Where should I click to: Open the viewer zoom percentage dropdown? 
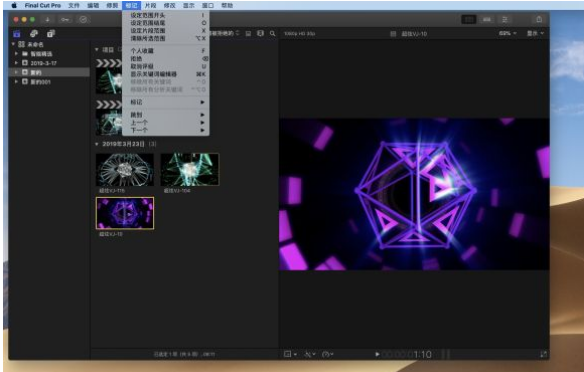tap(507, 33)
